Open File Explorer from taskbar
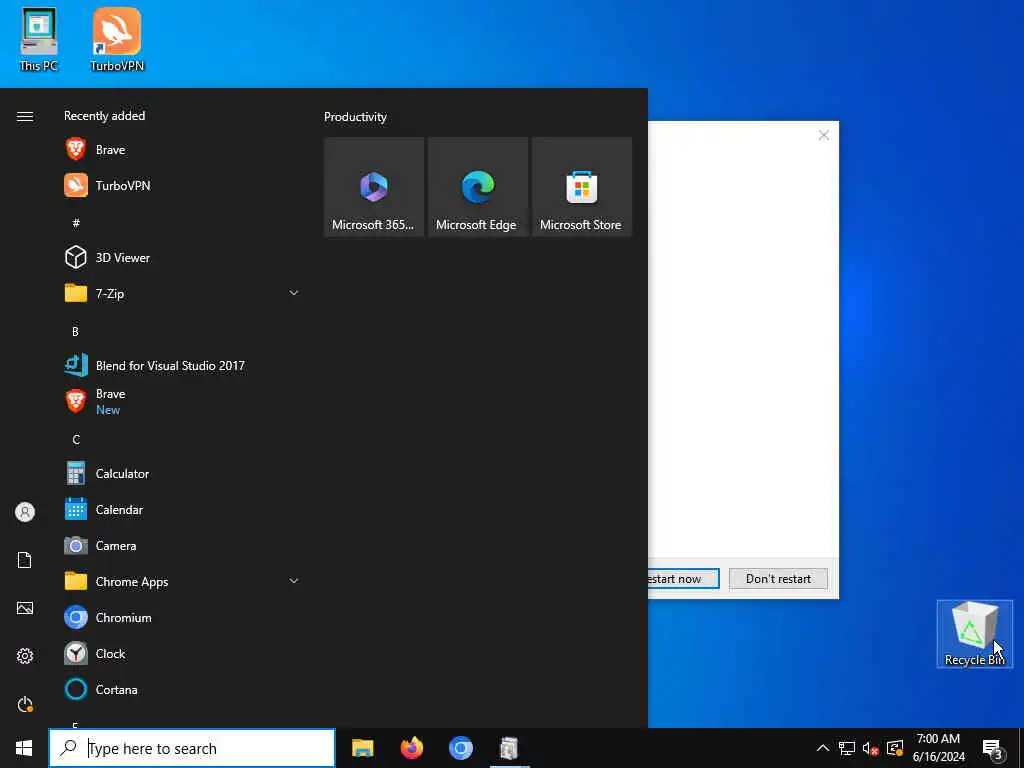 [x=362, y=748]
